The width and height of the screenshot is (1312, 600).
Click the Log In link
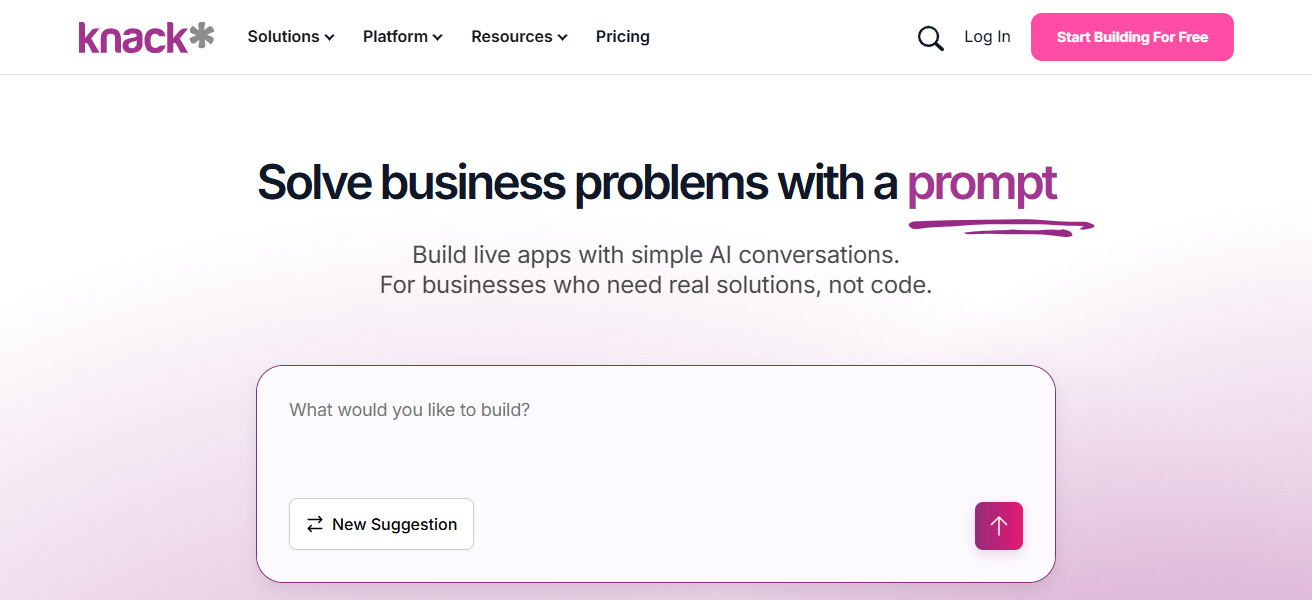(987, 37)
